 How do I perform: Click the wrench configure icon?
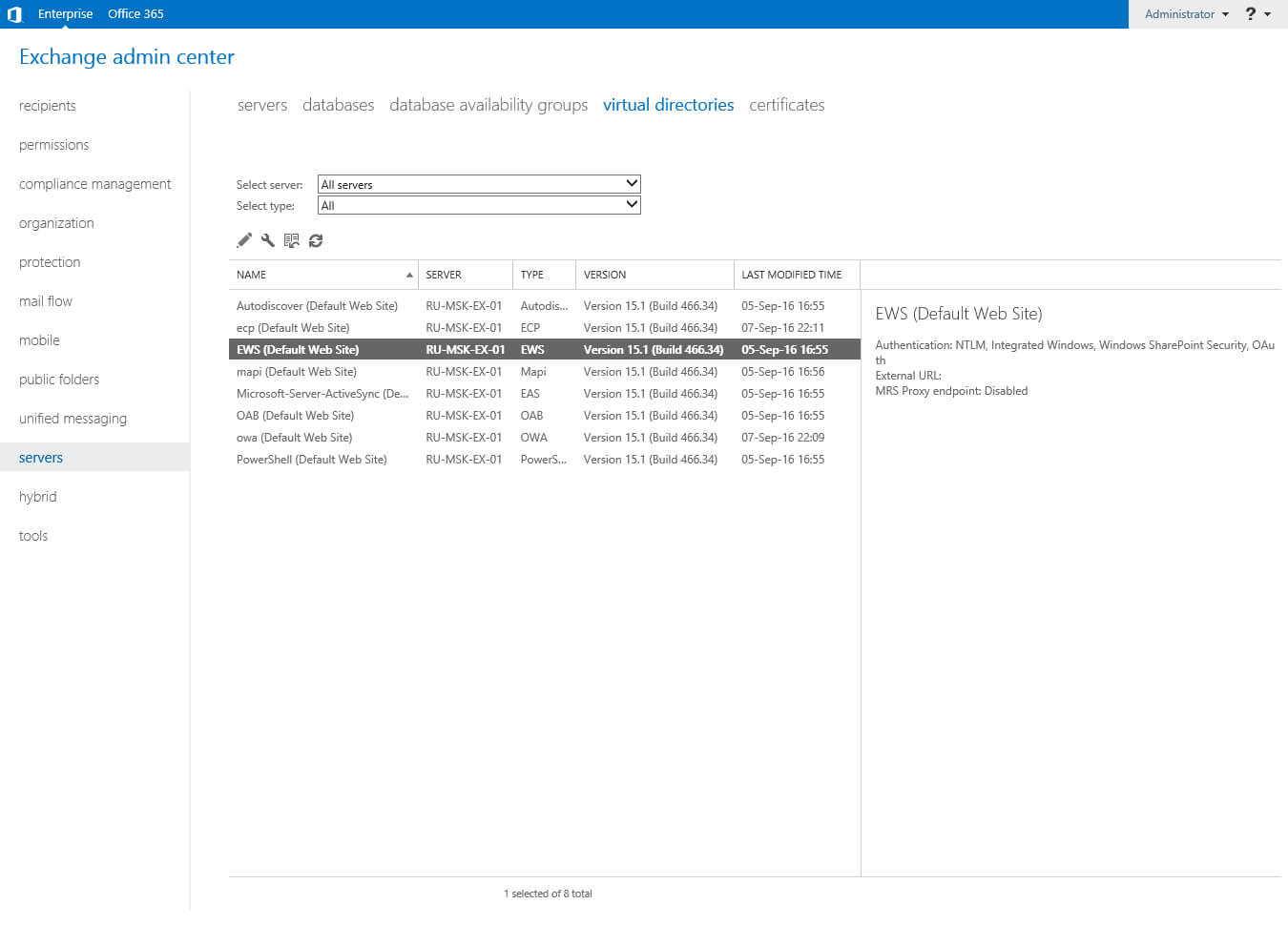point(268,240)
